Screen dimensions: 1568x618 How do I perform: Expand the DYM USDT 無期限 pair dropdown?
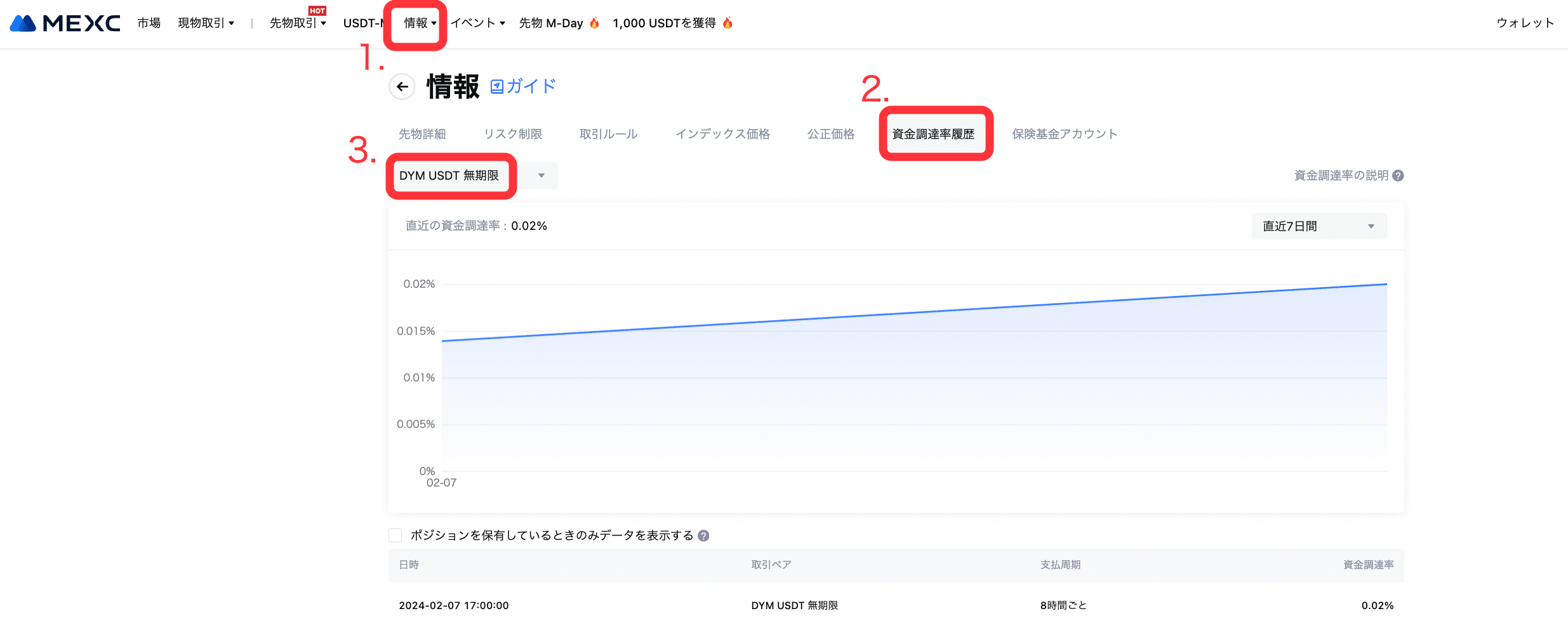(x=541, y=176)
